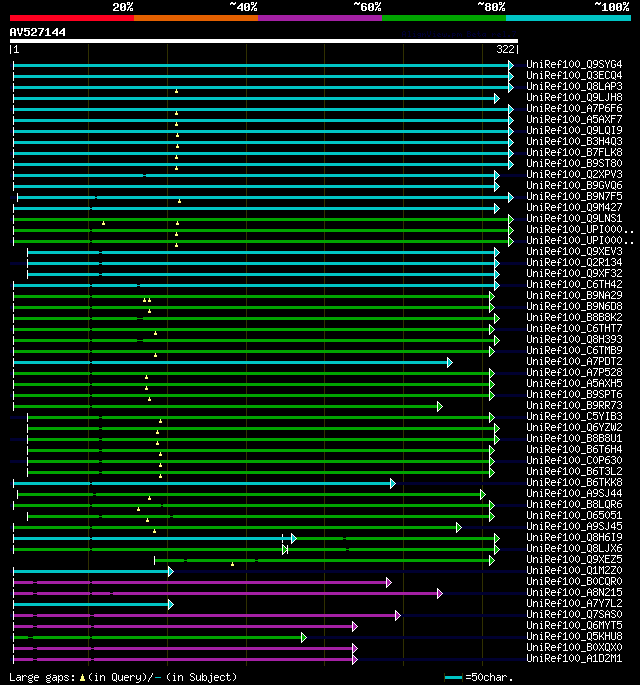Click the green arrowhead ending the UniRef100_Q5KHU8 bar
640x685 pixels.
point(303,637)
